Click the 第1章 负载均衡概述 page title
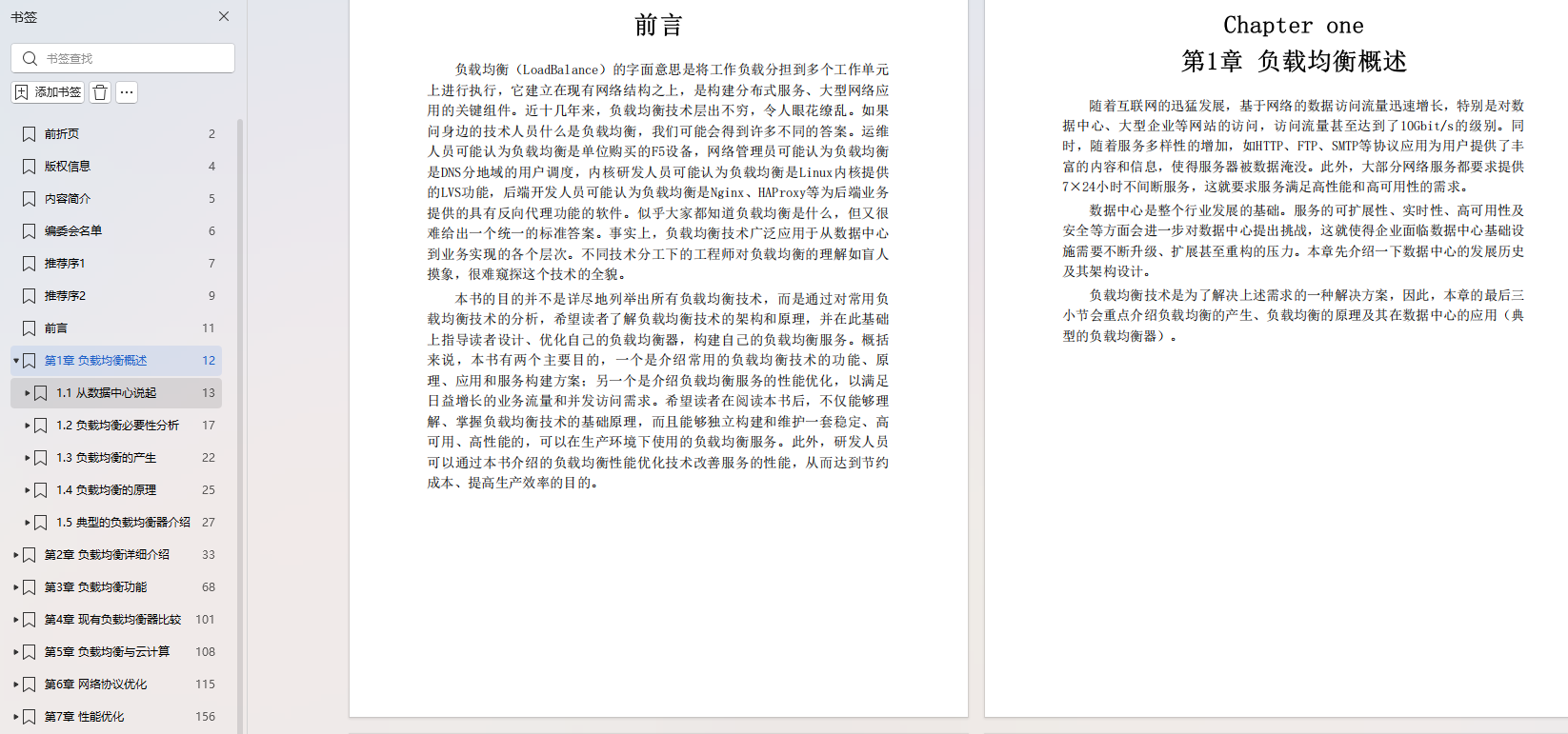Viewport: 1568px width, 734px height. [1294, 62]
